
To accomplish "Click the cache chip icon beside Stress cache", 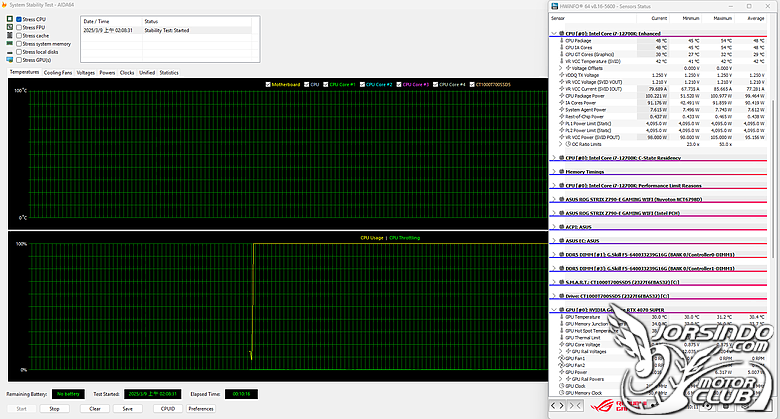I will (x=9, y=35).
